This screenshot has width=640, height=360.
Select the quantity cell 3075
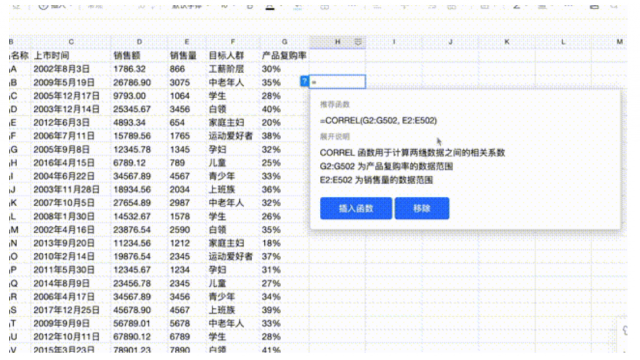pyautogui.click(x=187, y=82)
